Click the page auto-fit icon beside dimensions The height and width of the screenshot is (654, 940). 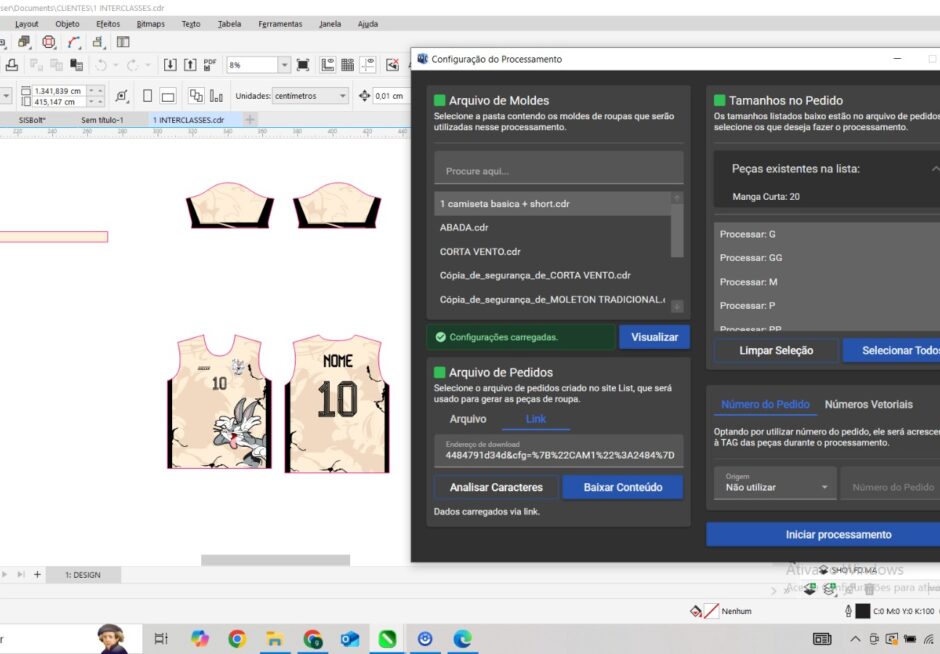click(122, 96)
